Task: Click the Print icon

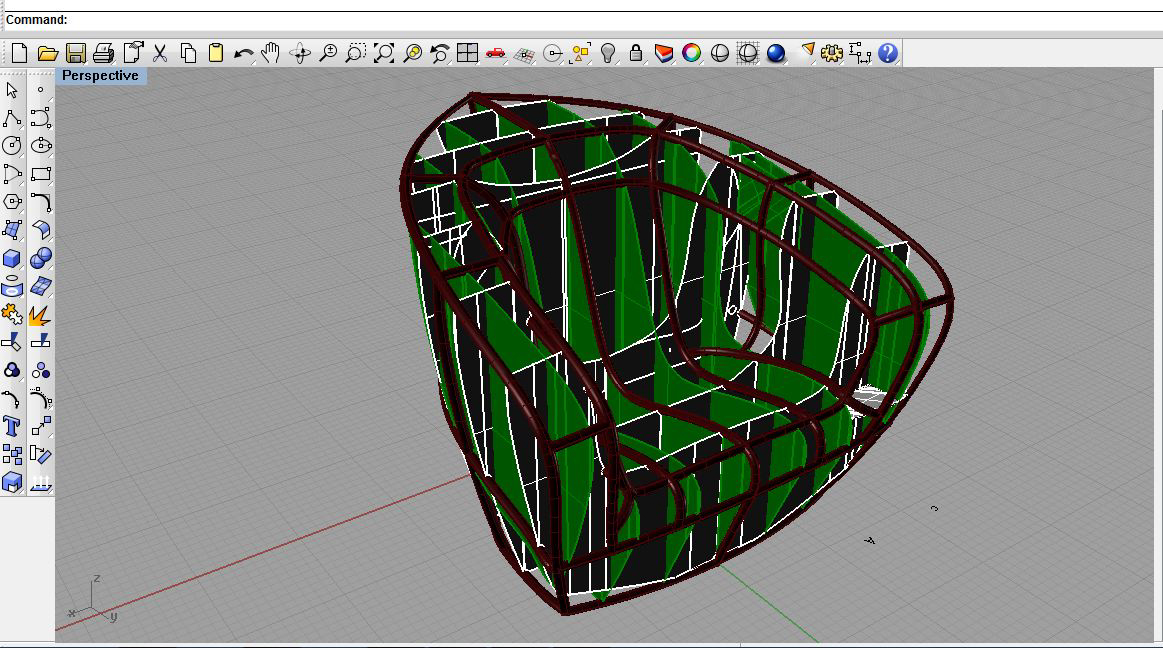Action: [104, 53]
